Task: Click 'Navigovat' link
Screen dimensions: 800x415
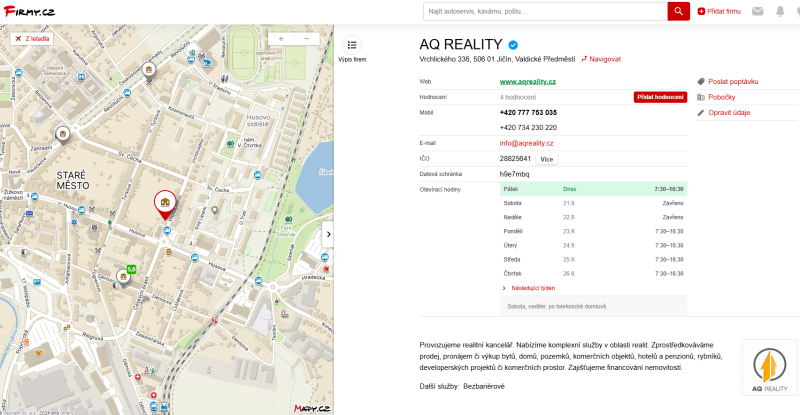Action: click(x=601, y=59)
